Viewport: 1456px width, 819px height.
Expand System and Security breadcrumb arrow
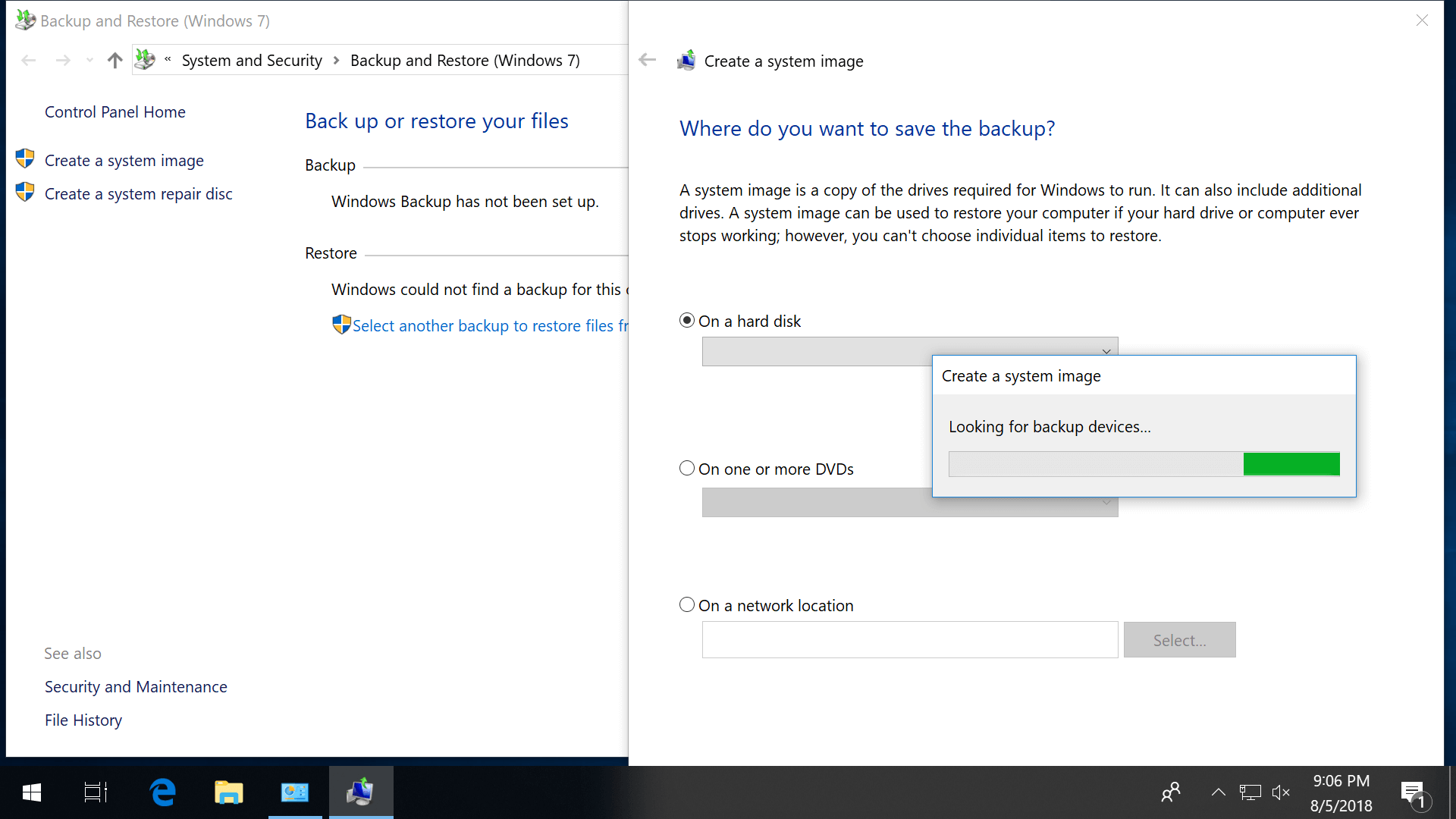[336, 61]
